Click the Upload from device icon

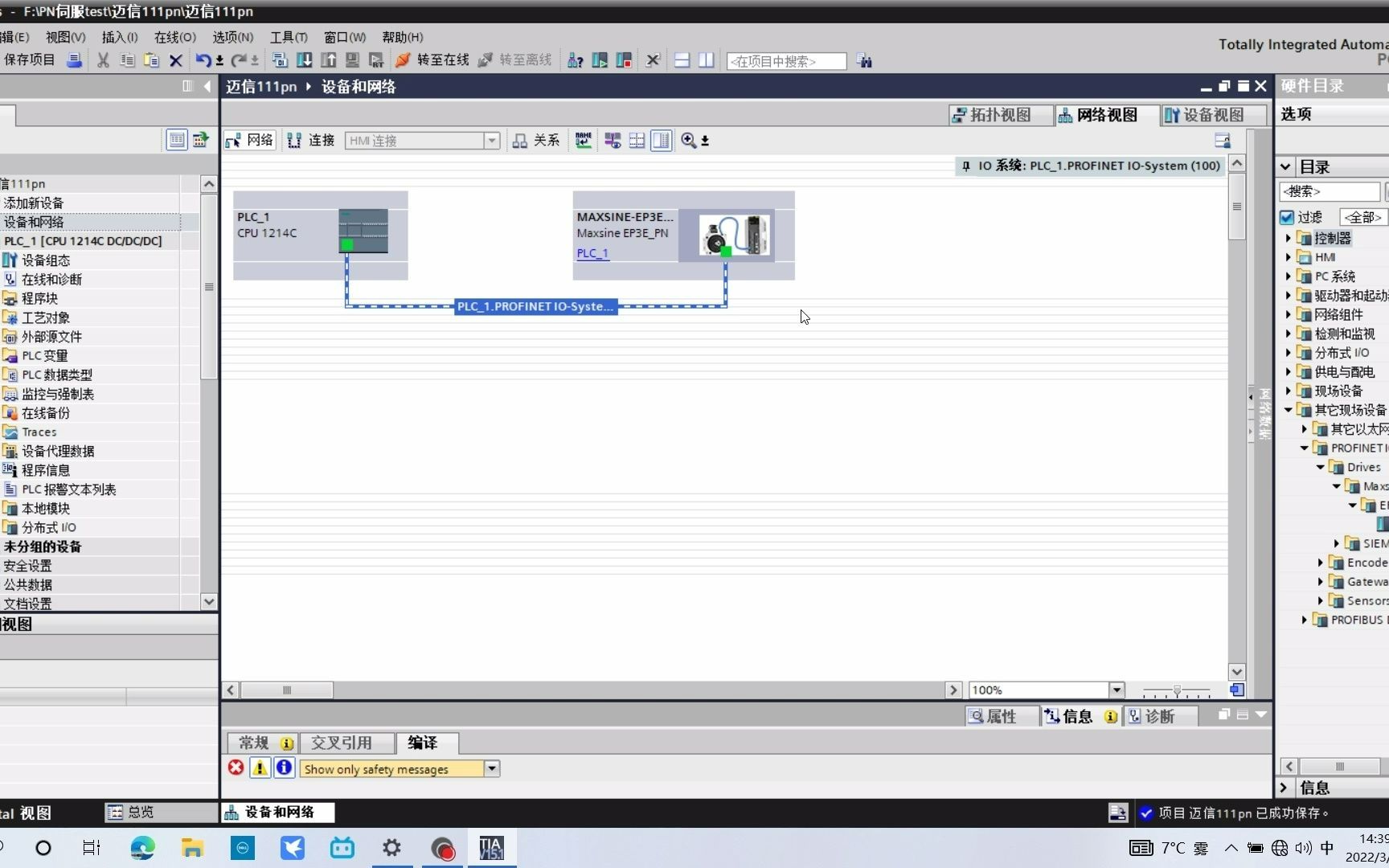coord(328,60)
